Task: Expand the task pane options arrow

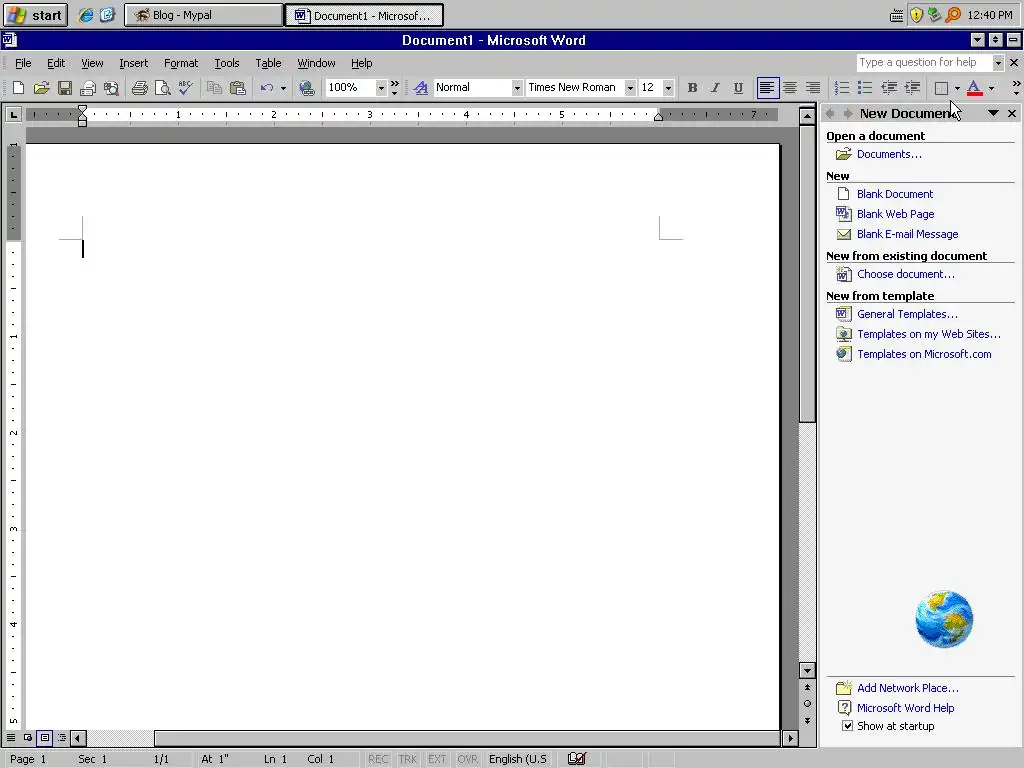Action: tap(993, 114)
